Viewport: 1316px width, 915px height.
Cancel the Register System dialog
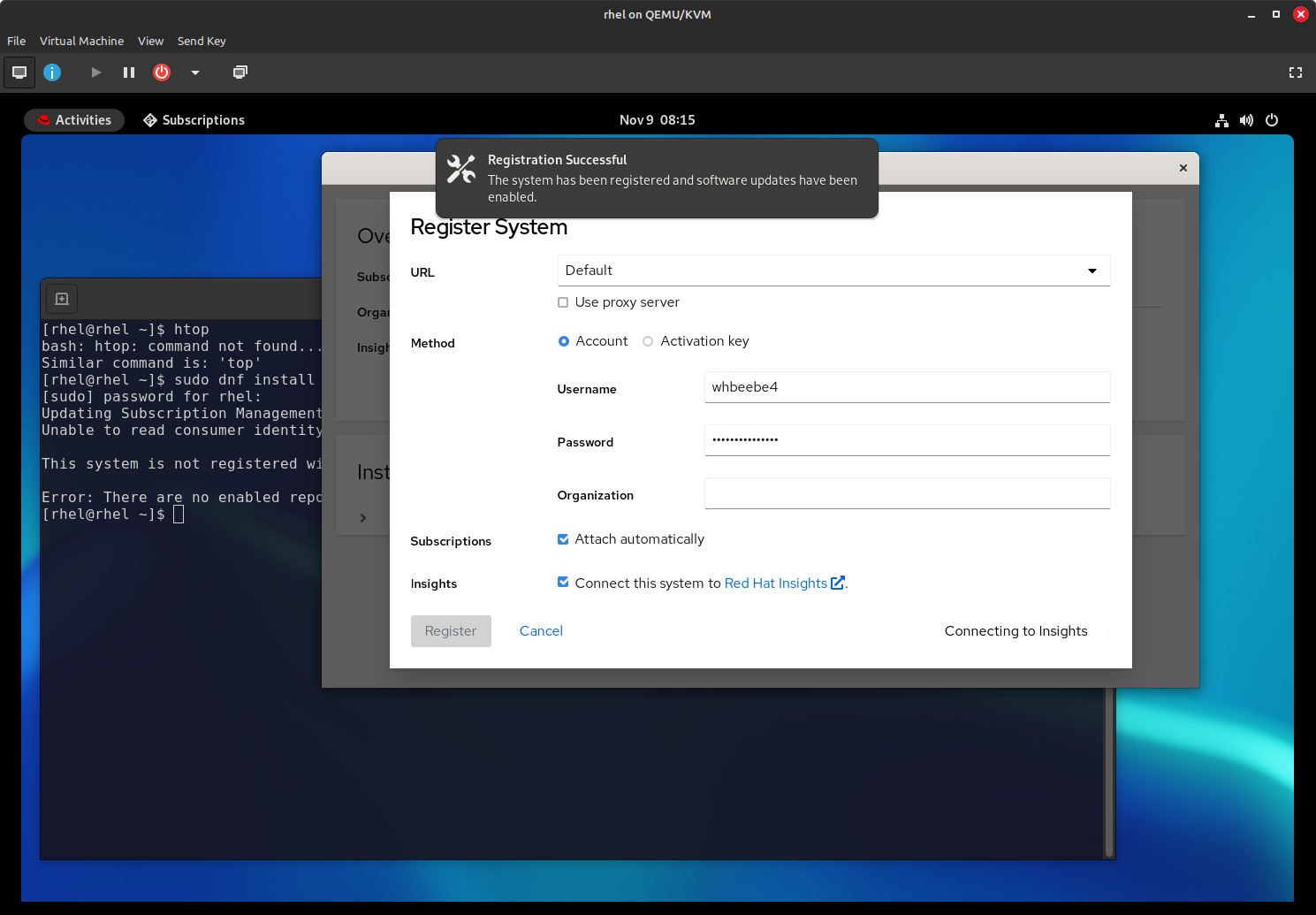coord(541,631)
